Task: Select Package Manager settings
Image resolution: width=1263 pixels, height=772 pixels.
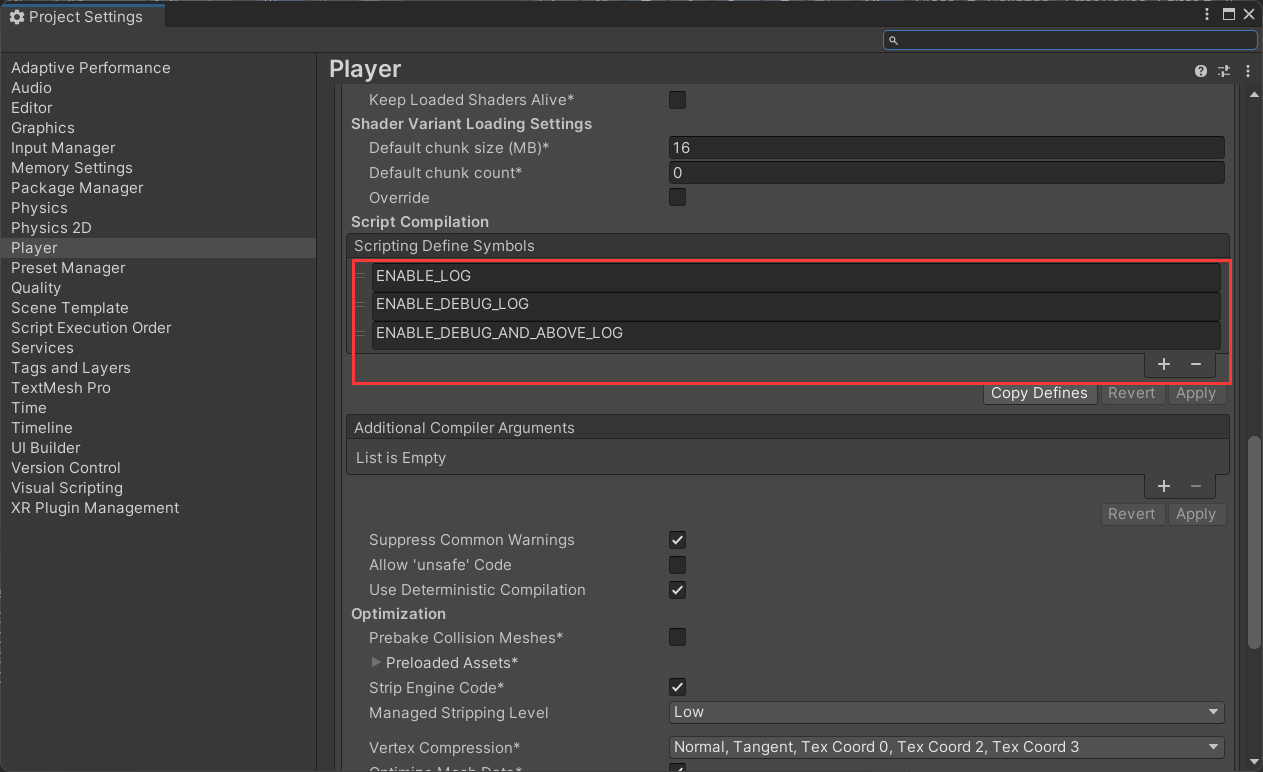Action: (77, 188)
